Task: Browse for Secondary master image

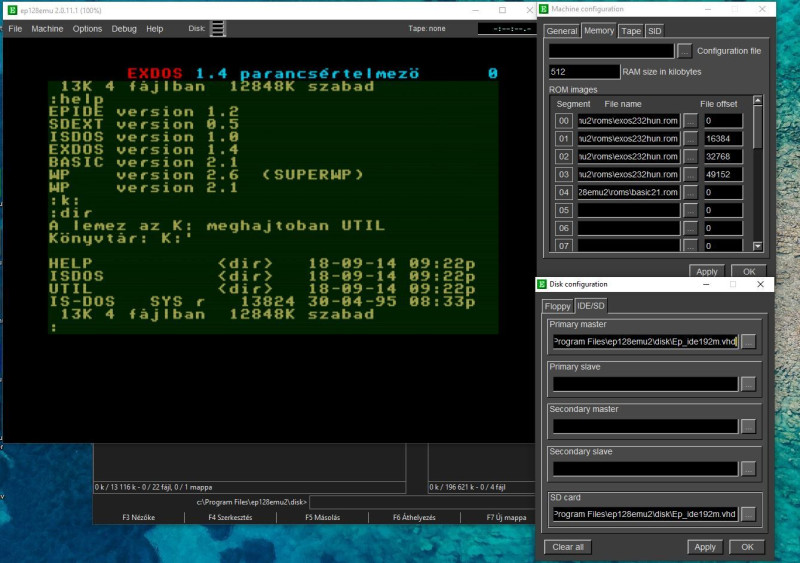Action: tap(748, 426)
